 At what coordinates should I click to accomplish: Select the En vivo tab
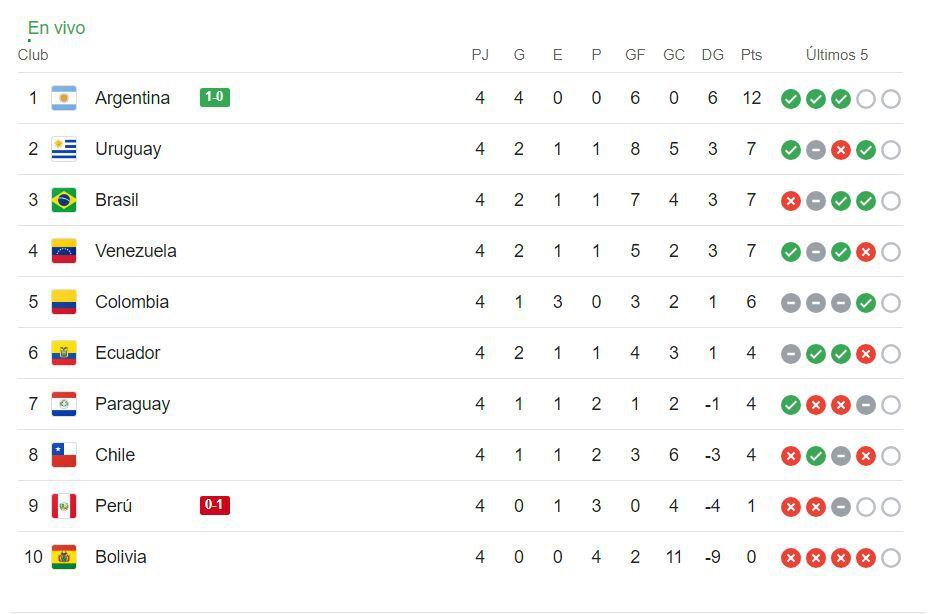coord(56,28)
